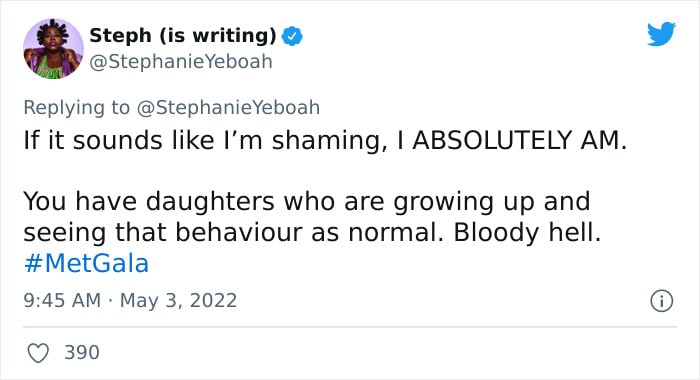Click the Twitter bird logo
The image size is (700, 380).
click(x=661, y=33)
